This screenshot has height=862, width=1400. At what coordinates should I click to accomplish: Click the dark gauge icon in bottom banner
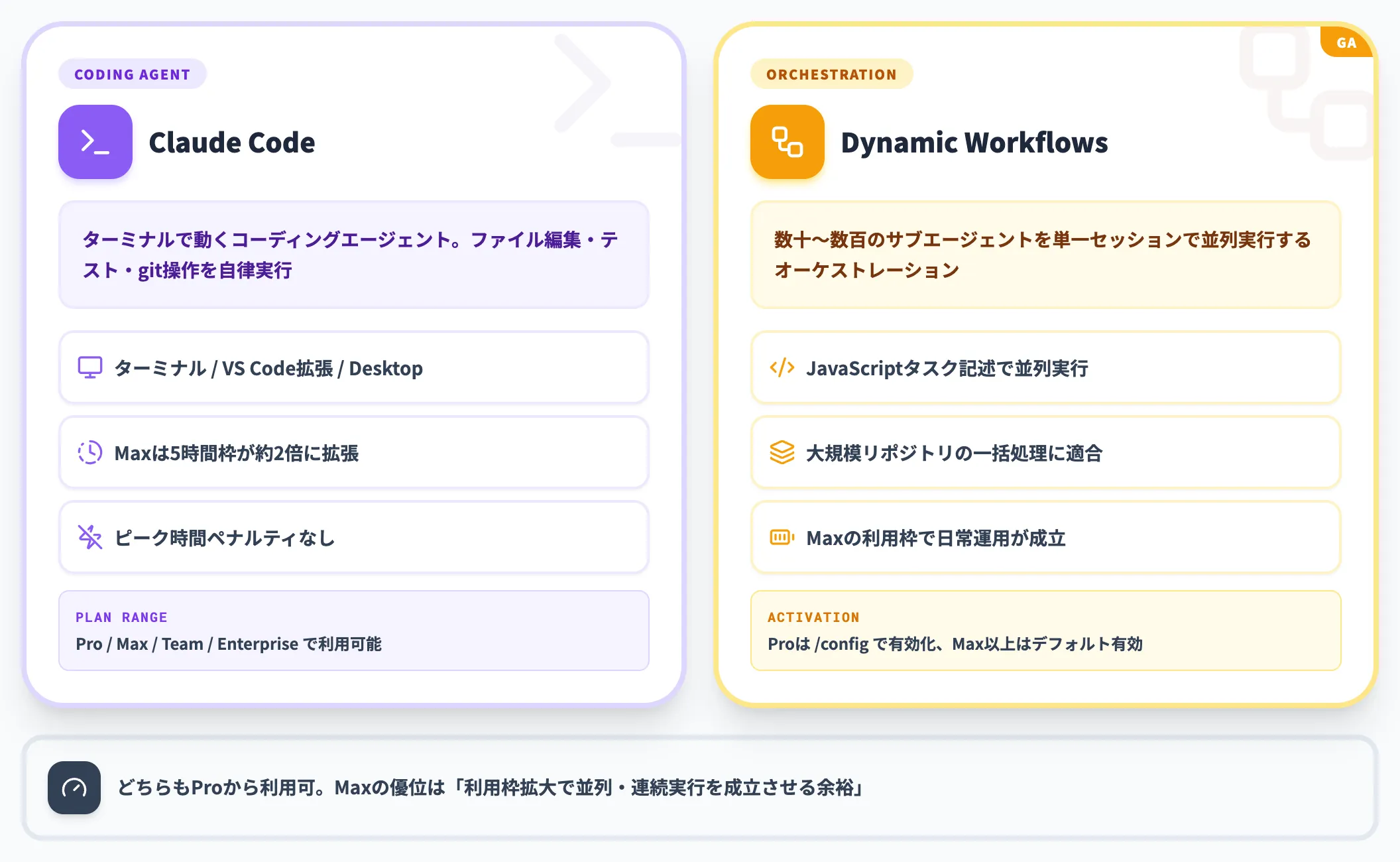pyautogui.click(x=74, y=788)
